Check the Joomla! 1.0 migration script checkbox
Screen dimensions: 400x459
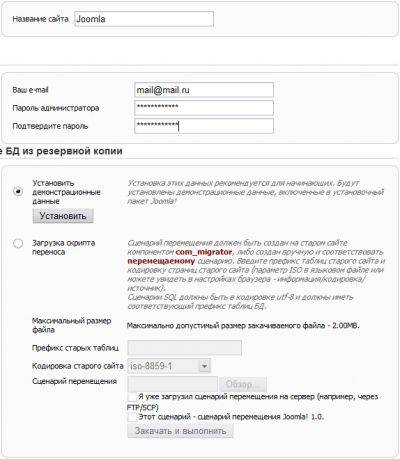132,417
